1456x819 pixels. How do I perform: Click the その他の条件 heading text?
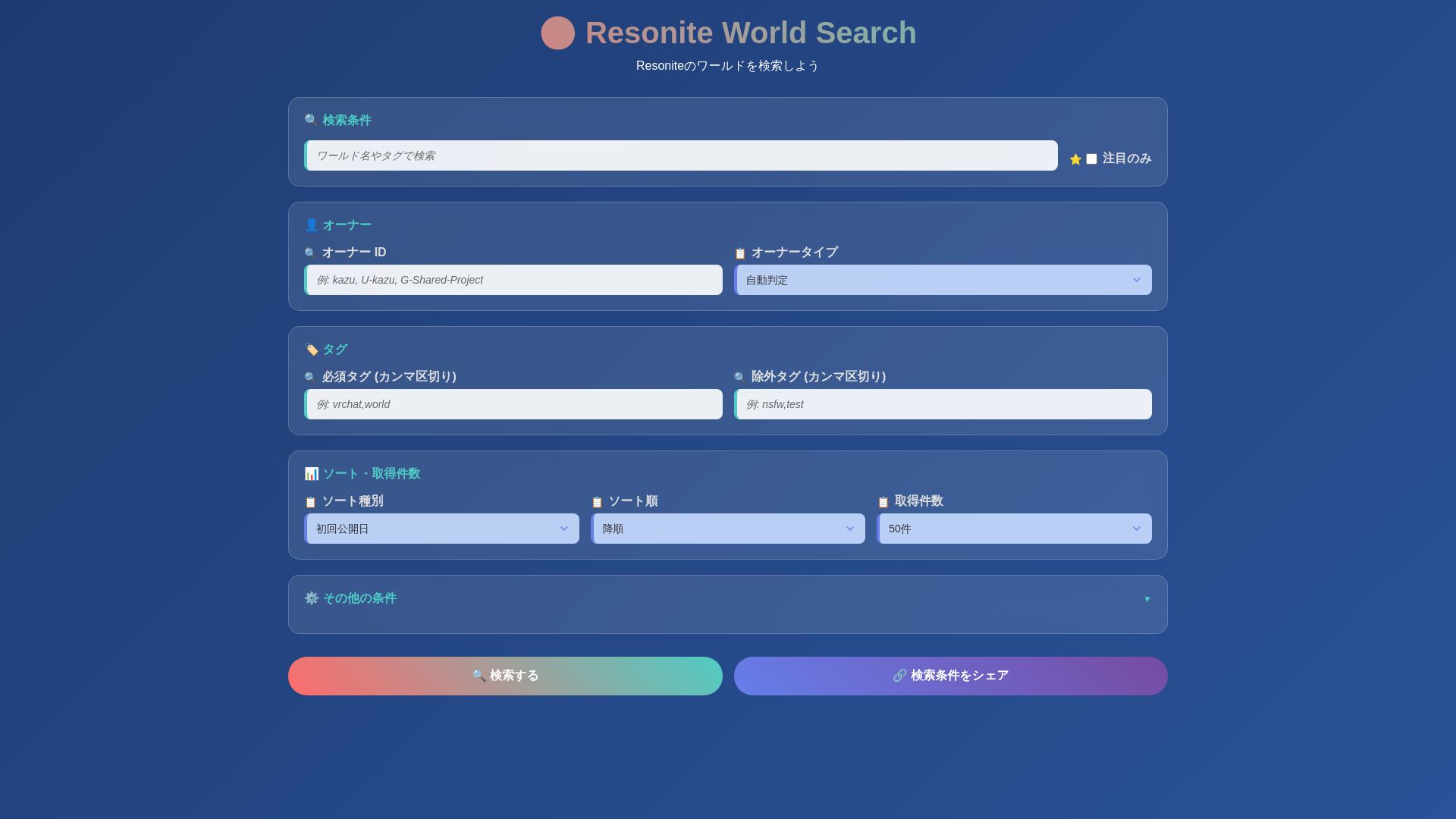(x=359, y=598)
